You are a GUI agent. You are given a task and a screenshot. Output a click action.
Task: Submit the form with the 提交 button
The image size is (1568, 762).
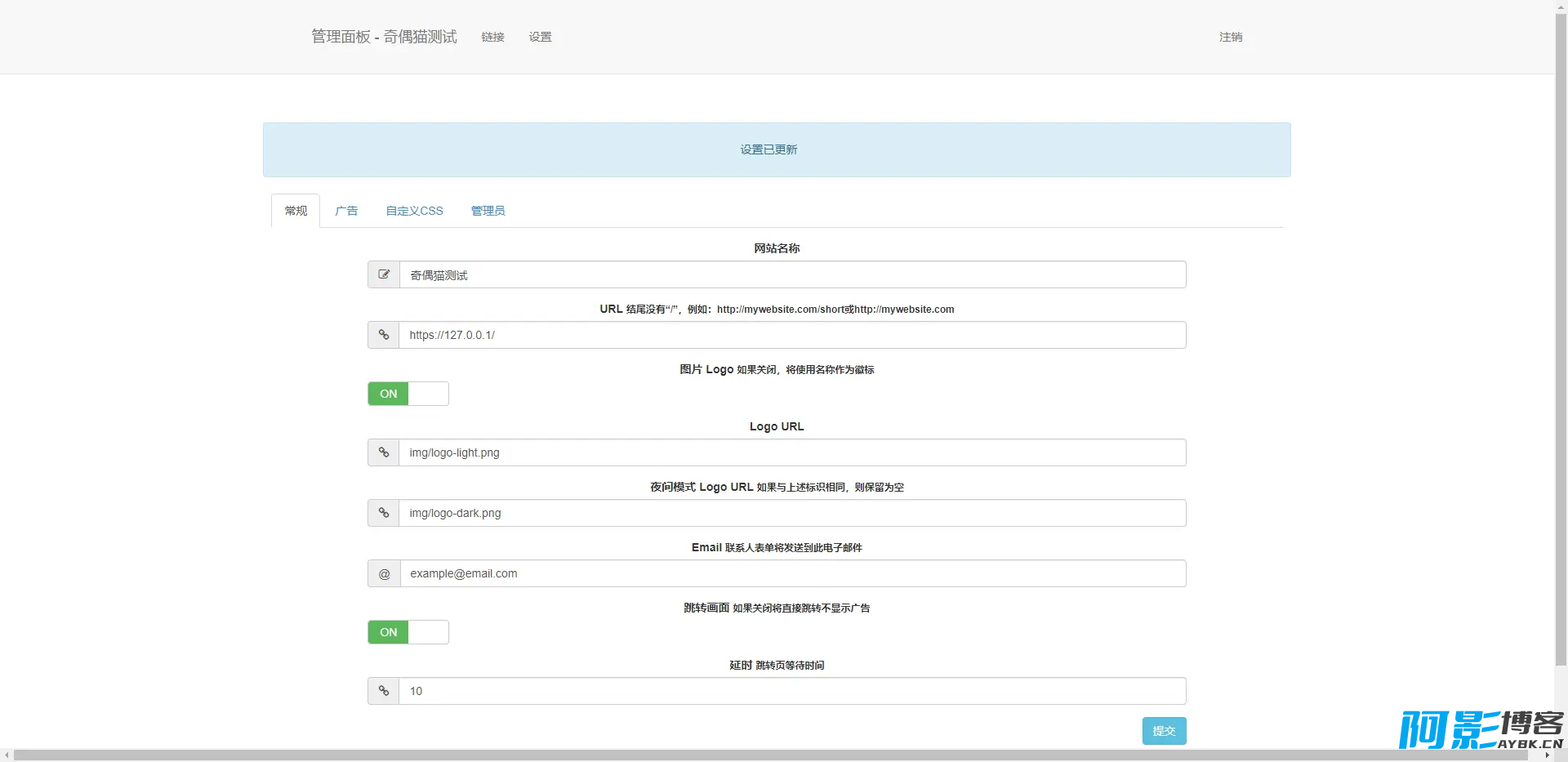click(x=1165, y=731)
